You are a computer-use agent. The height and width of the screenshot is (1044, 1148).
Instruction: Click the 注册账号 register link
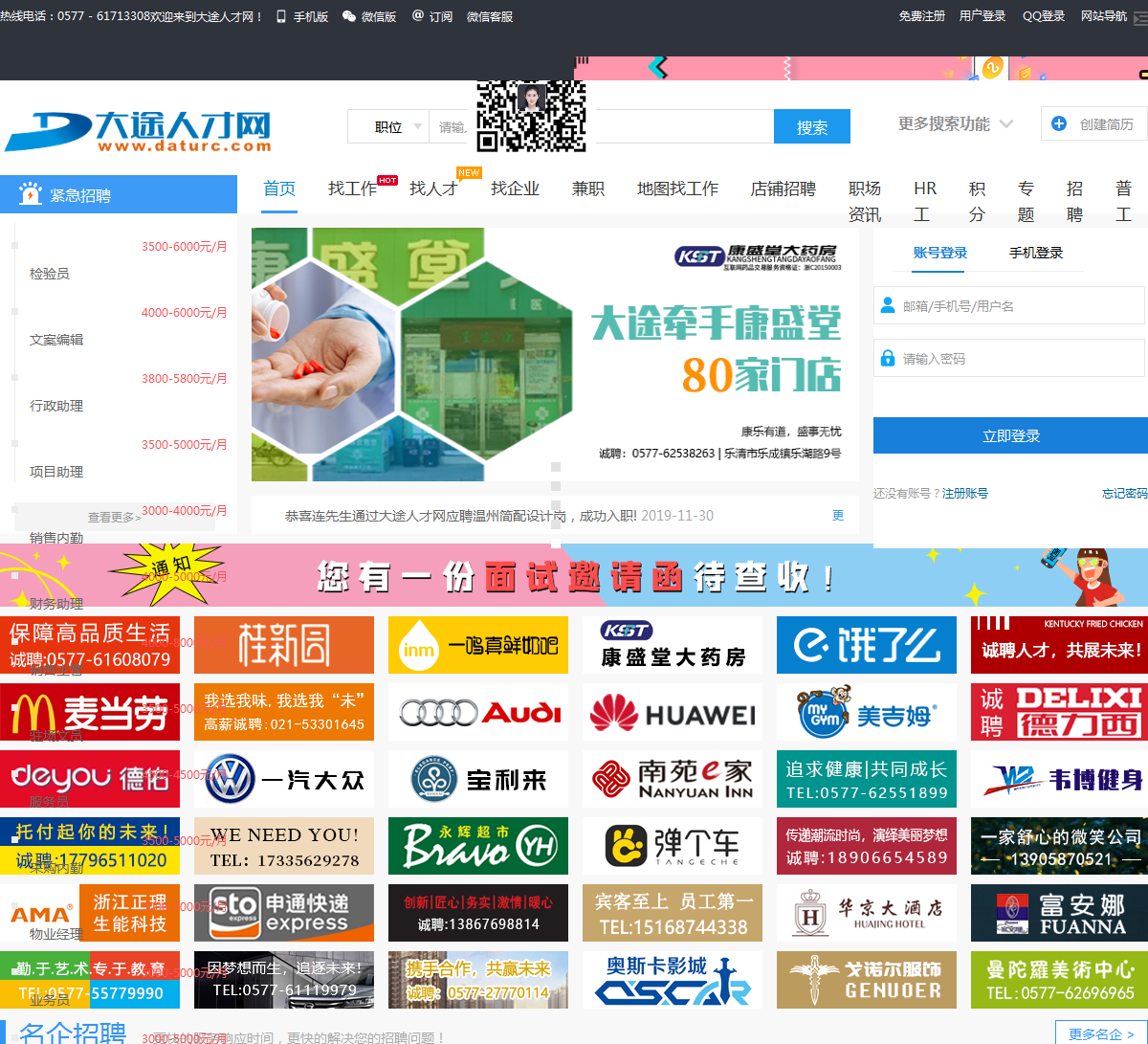point(965,493)
